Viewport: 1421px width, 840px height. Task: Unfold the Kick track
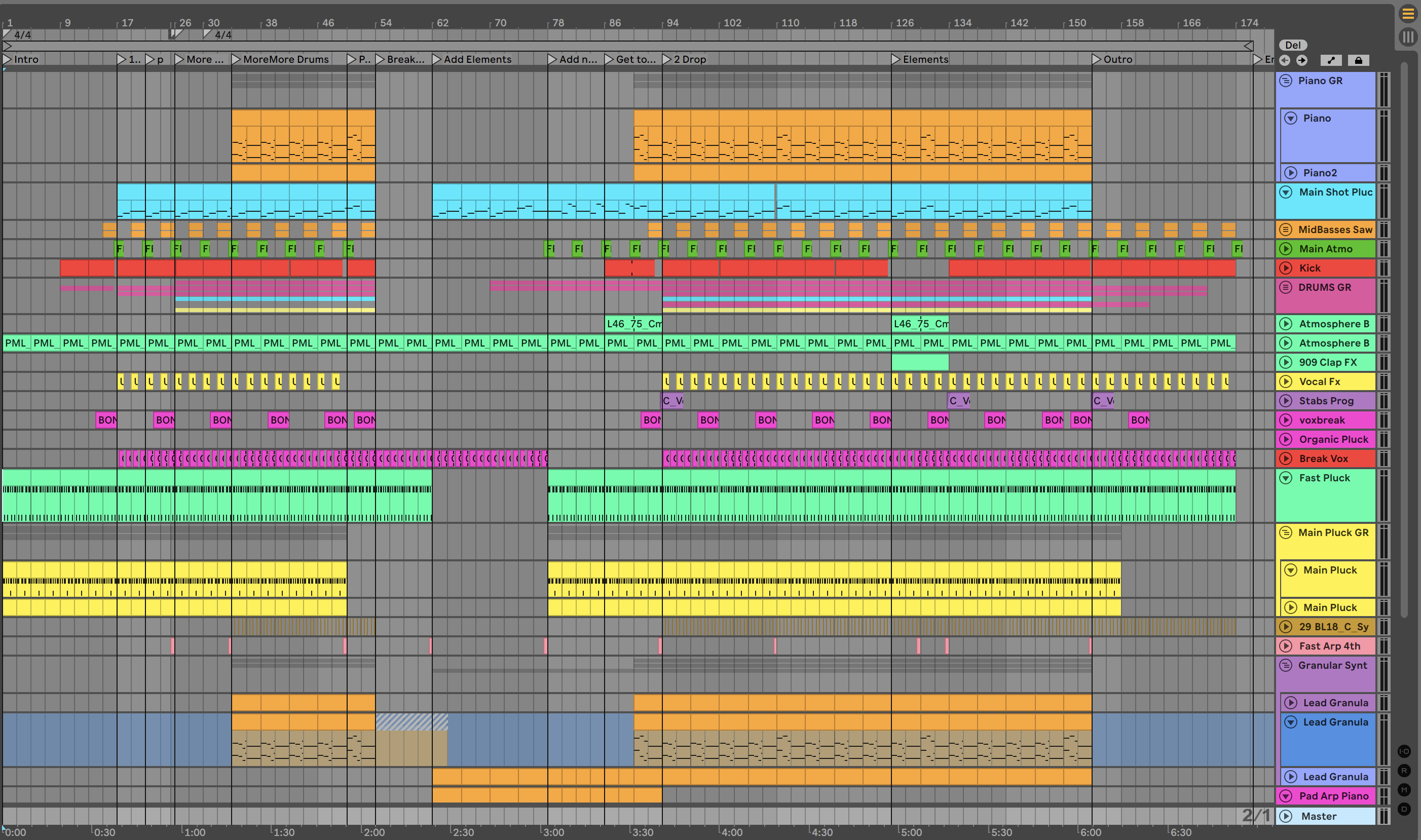point(1286,268)
